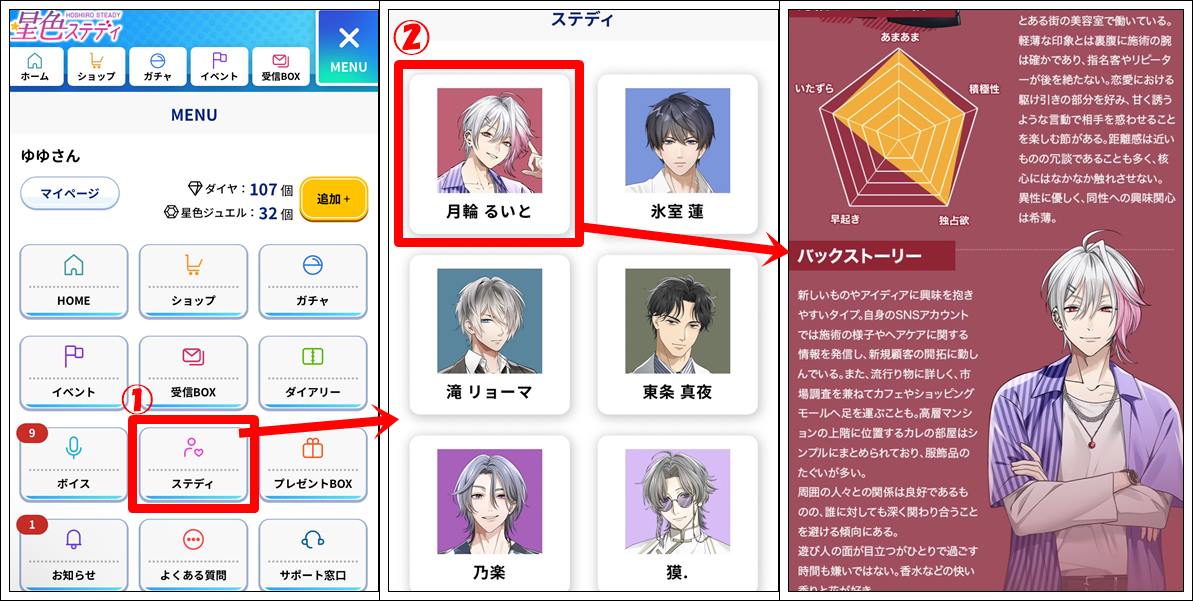Screen dimensions: 1193x601
Task: Click the マイページ button
Action: (x=70, y=193)
